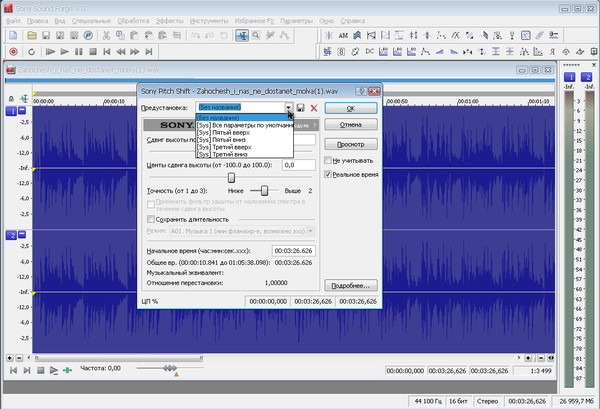Click meter channel 1 button in the level meter panel
This screenshot has width=600, height=409.
tap(570, 77)
